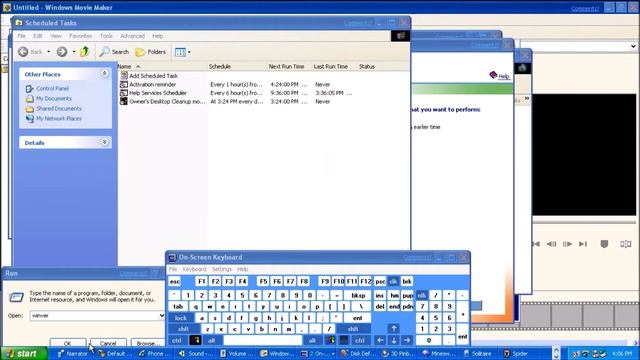Screen dimensions: 640x360
Task: Switch to Narrator taskbar button
Action: tap(73, 353)
